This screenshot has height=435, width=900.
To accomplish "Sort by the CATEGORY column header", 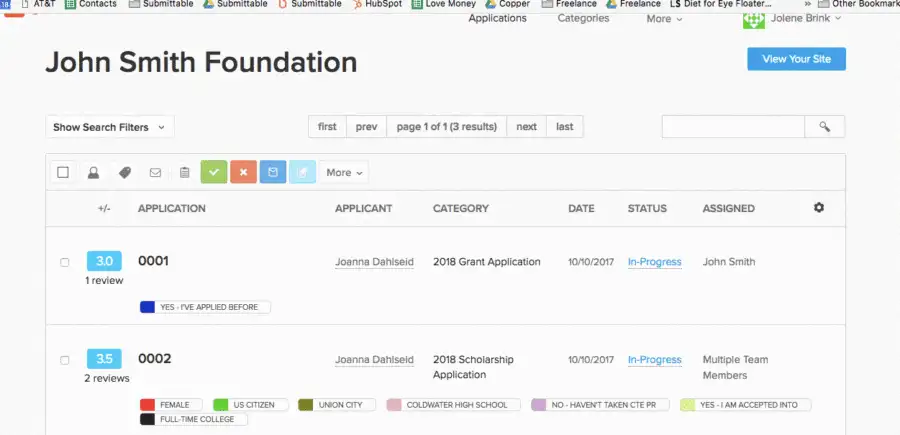I will [x=461, y=208].
